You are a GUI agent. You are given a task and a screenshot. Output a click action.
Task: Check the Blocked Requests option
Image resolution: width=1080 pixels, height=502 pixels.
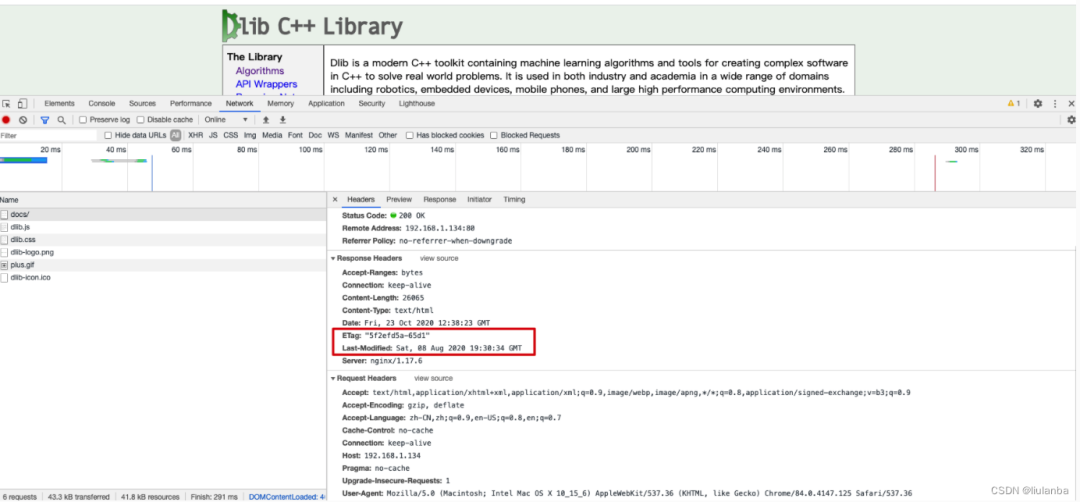(x=494, y=136)
